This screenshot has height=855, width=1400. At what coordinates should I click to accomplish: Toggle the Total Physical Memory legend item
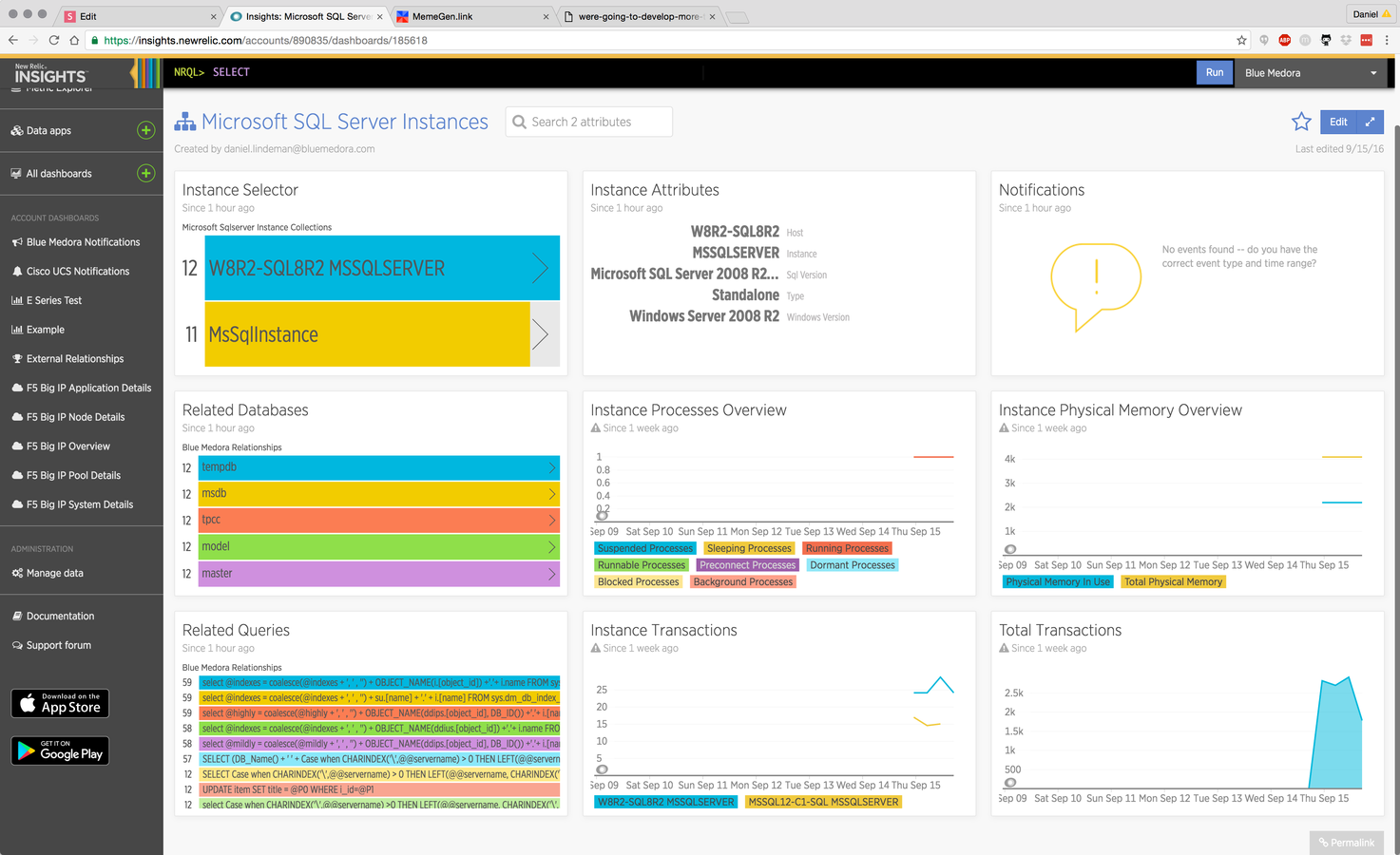1174,581
